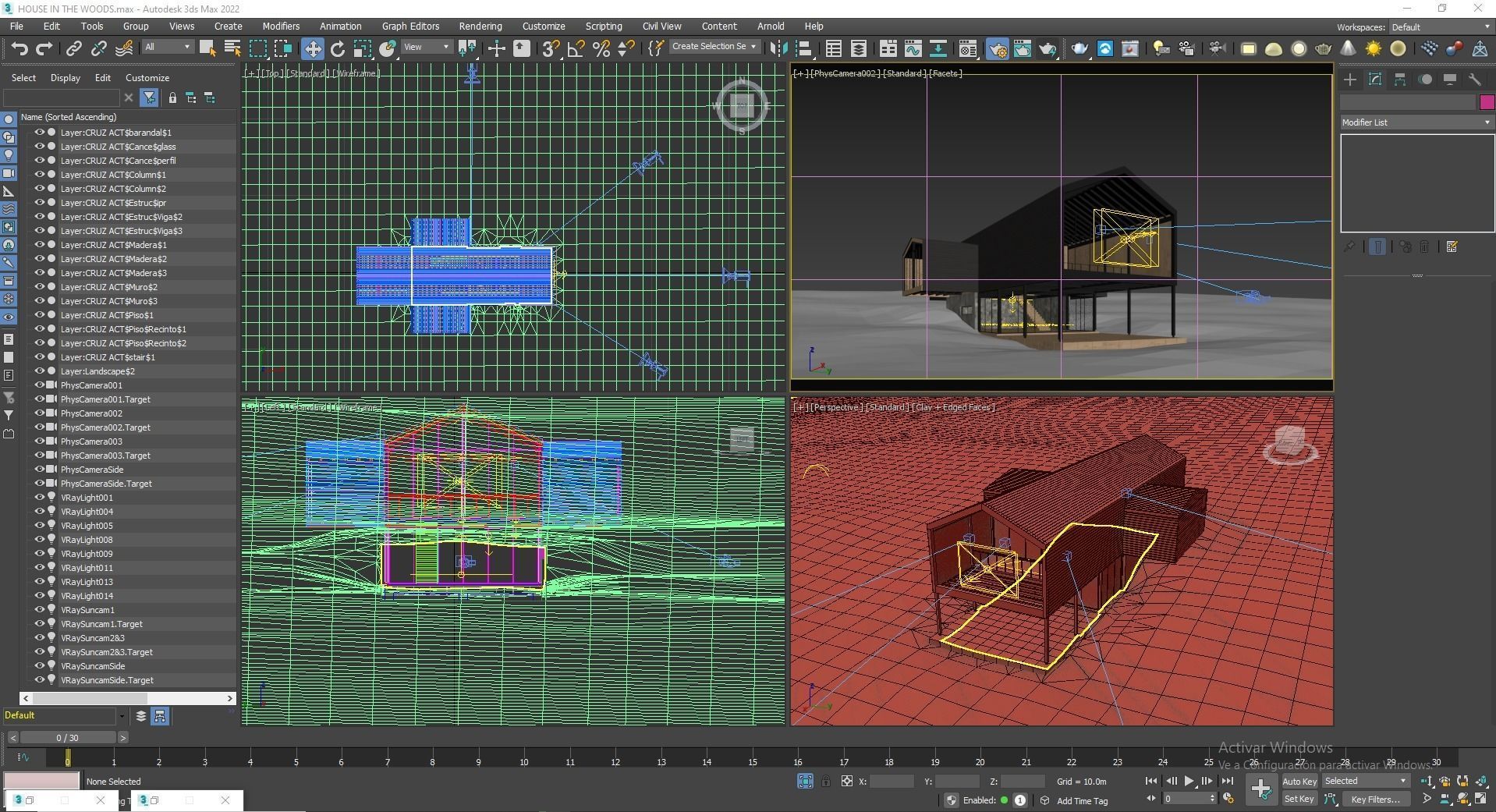Activate the Select and Move tool
The height and width of the screenshot is (812, 1496).
312,49
